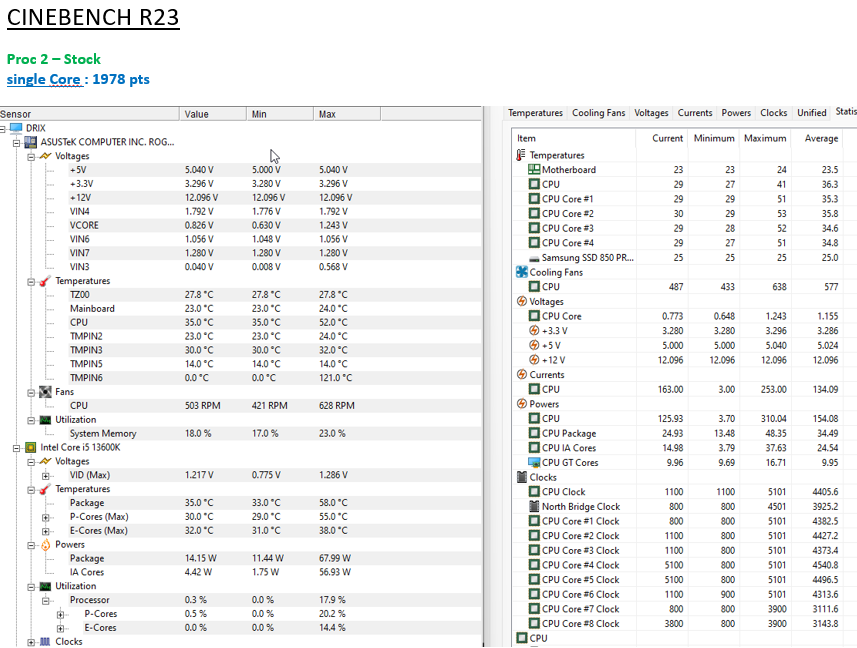Sort by the Sensor column header

[x=90, y=114]
